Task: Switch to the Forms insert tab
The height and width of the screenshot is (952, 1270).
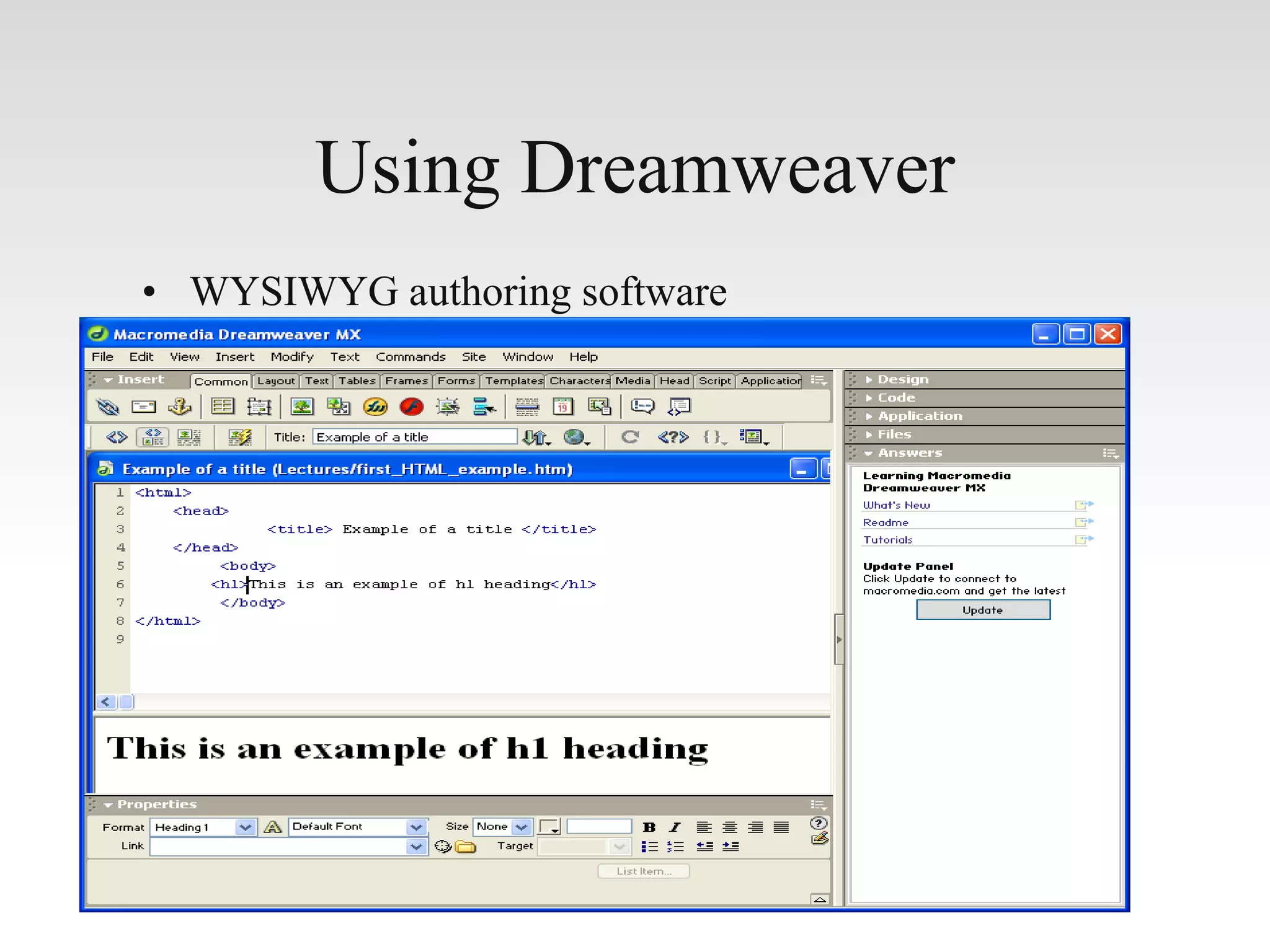Action: tap(456, 381)
